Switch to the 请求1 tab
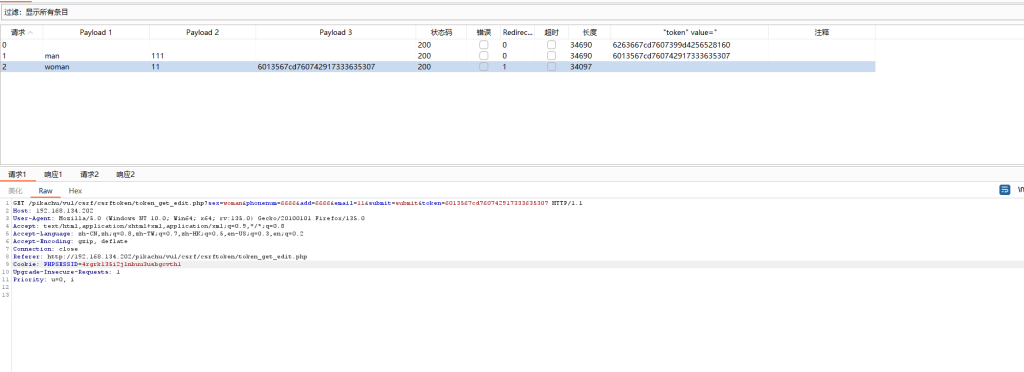This screenshot has height=372, width=1024. [x=17, y=174]
